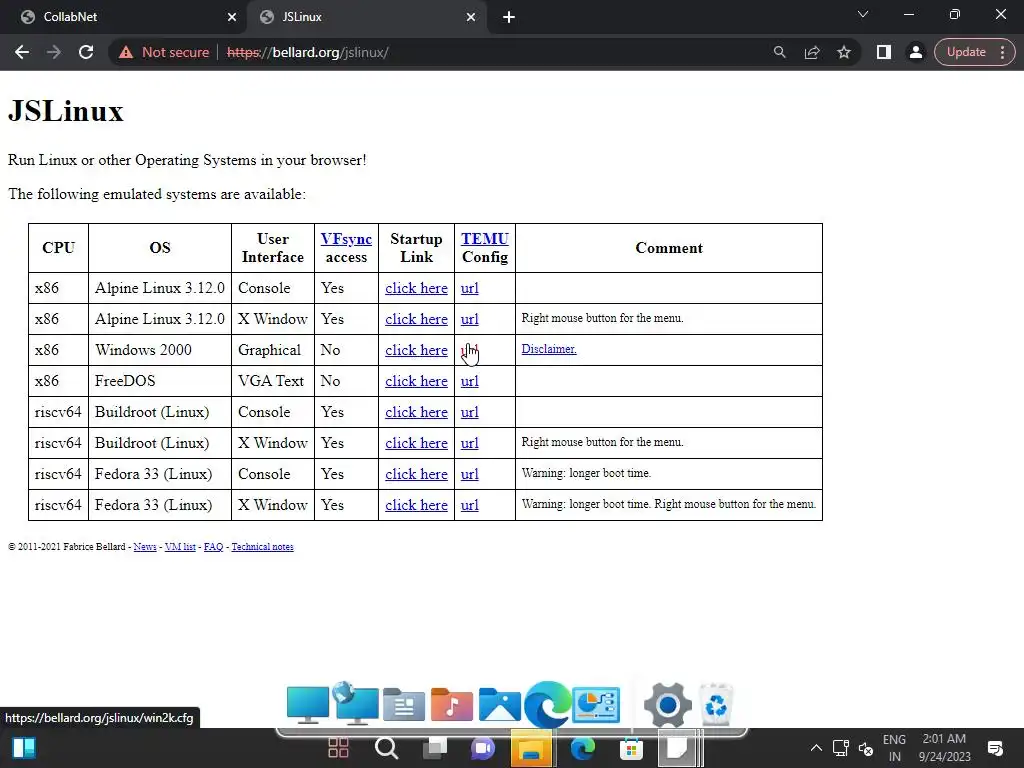Open url config for Buildroot Console
The width and height of the screenshot is (1024, 768).
tap(470, 412)
